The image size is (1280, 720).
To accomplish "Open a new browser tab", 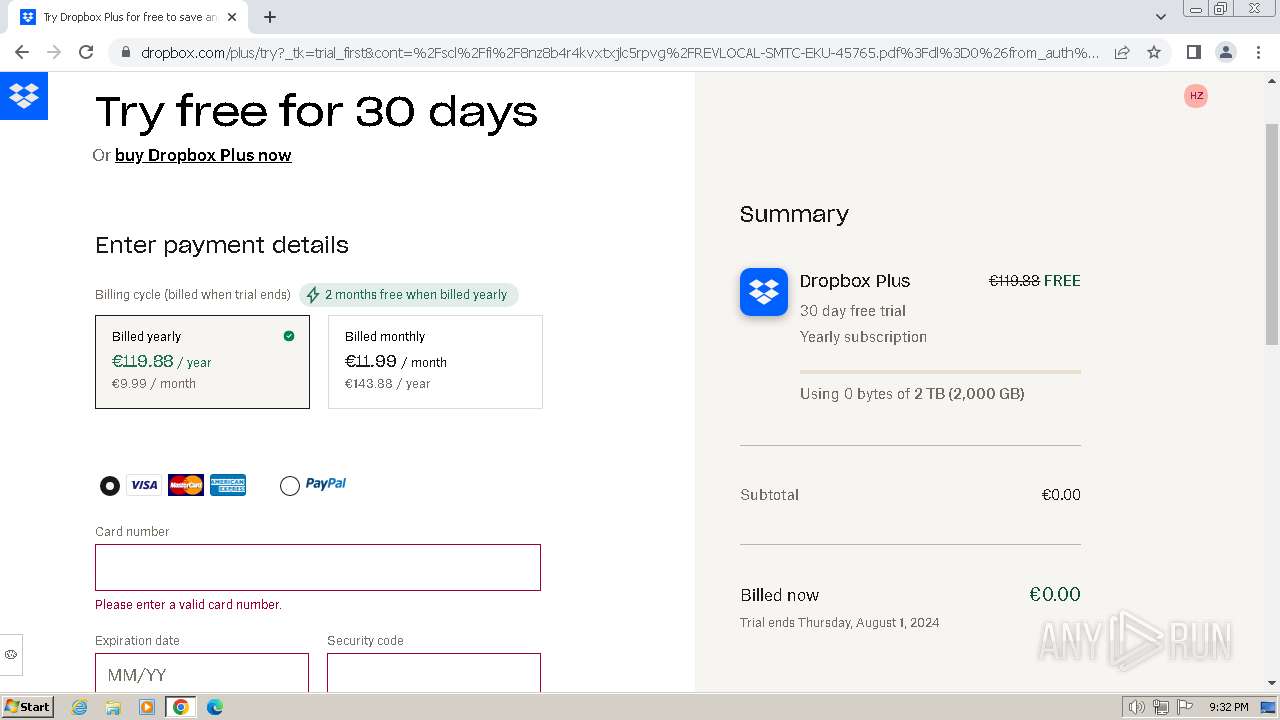I will click(270, 17).
